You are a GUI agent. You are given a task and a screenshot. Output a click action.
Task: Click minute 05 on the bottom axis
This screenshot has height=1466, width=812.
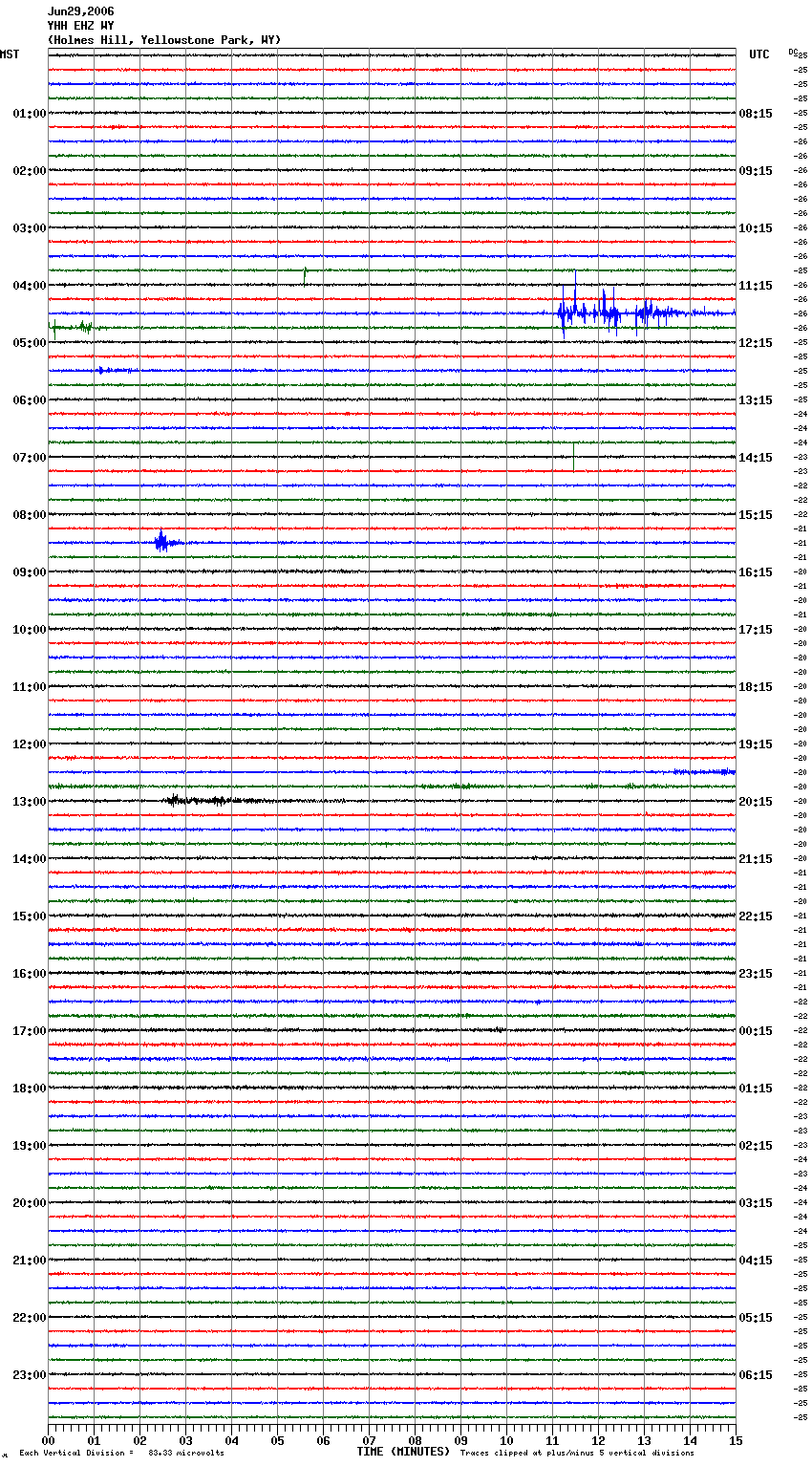(x=277, y=1440)
